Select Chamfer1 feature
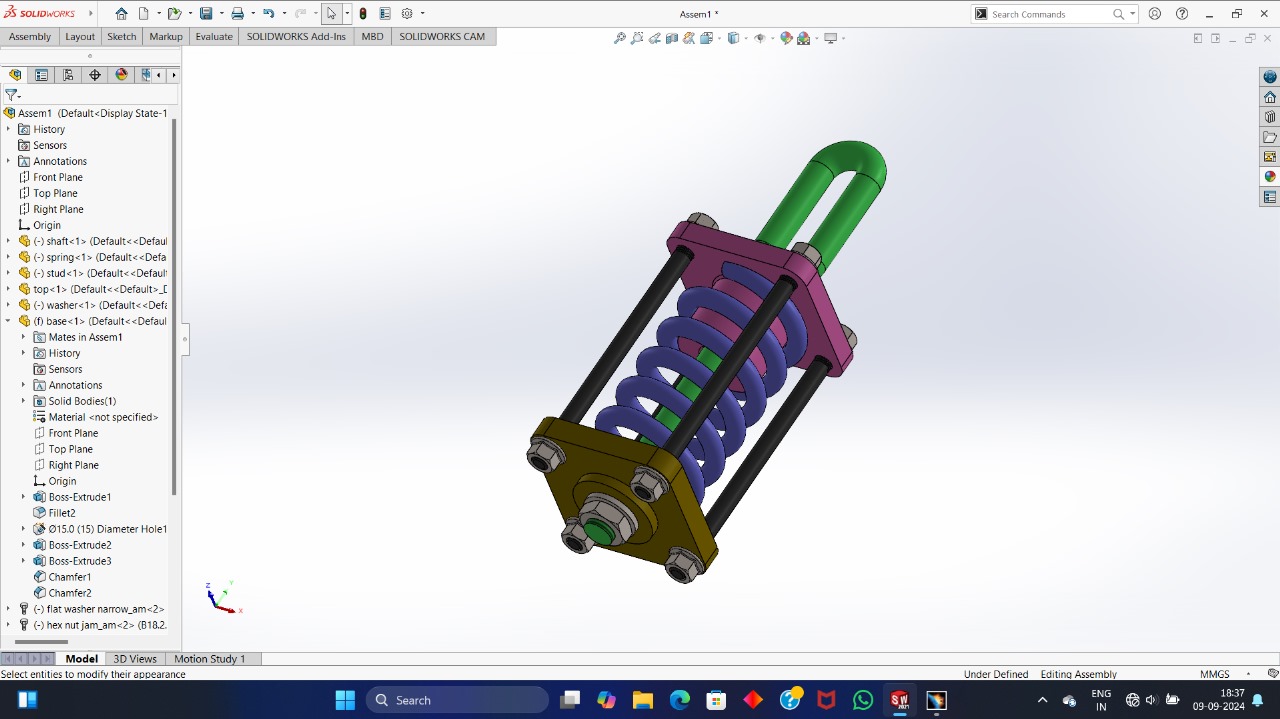 point(70,577)
